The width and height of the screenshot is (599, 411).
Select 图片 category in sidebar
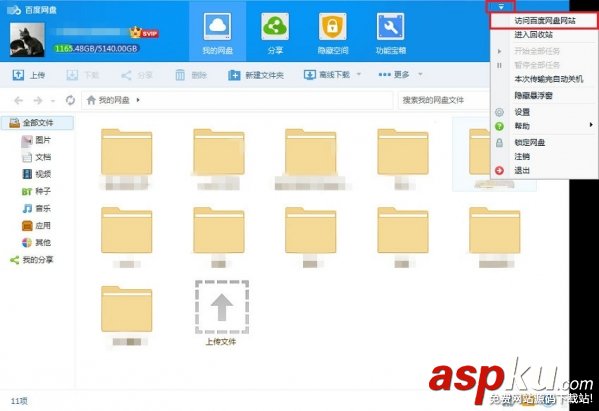(36, 140)
